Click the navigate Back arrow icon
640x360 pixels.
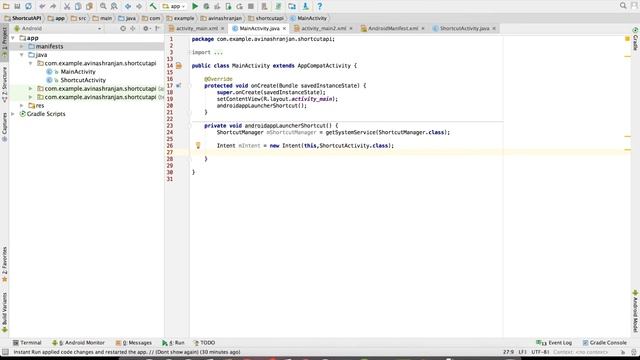pyautogui.click(x=128, y=6)
